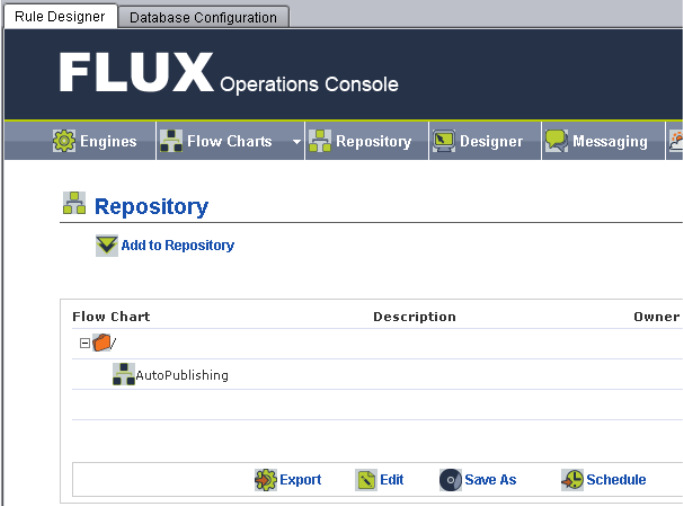The height and width of the screenshot is (506, 683).
Task: Select the orange root folder icon
Action: coord(101,343)
